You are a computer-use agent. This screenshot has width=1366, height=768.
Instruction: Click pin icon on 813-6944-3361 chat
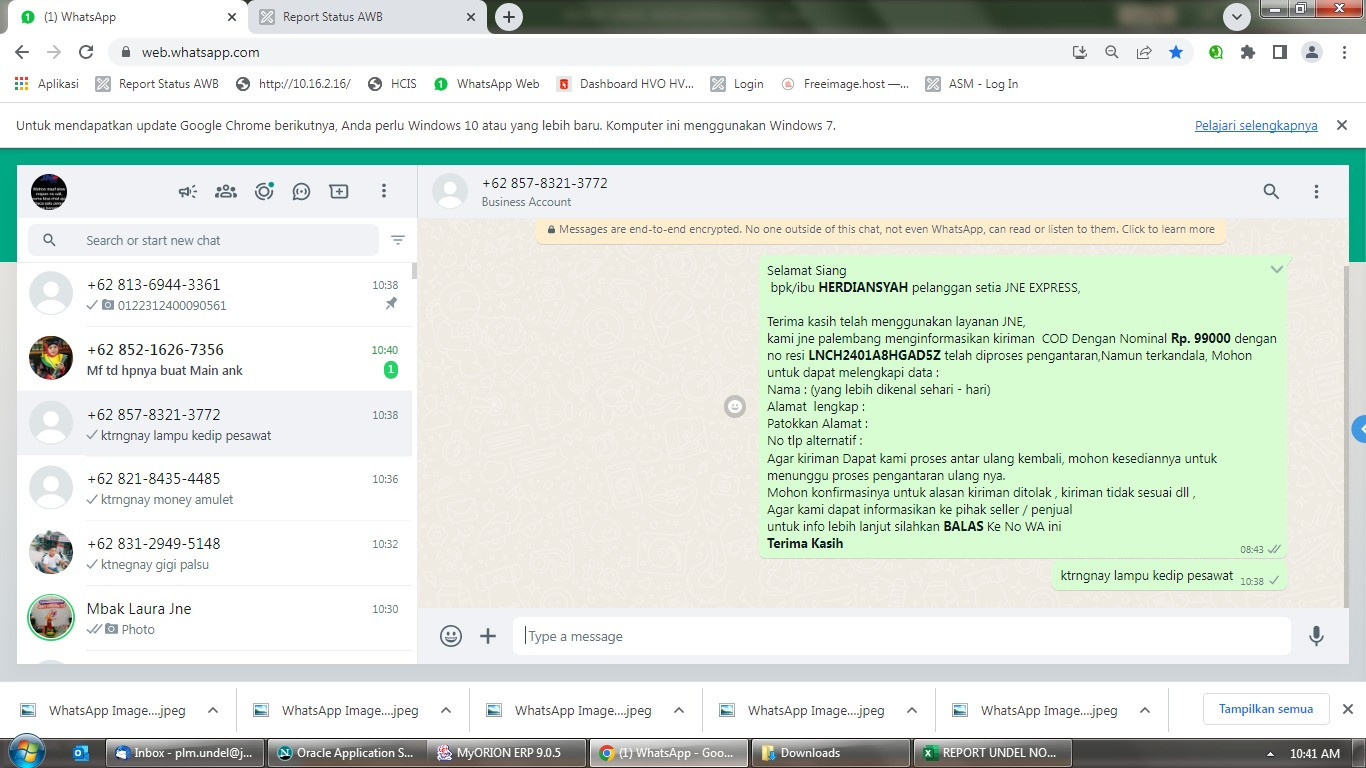pyautogui.click(x=391, y=304)
